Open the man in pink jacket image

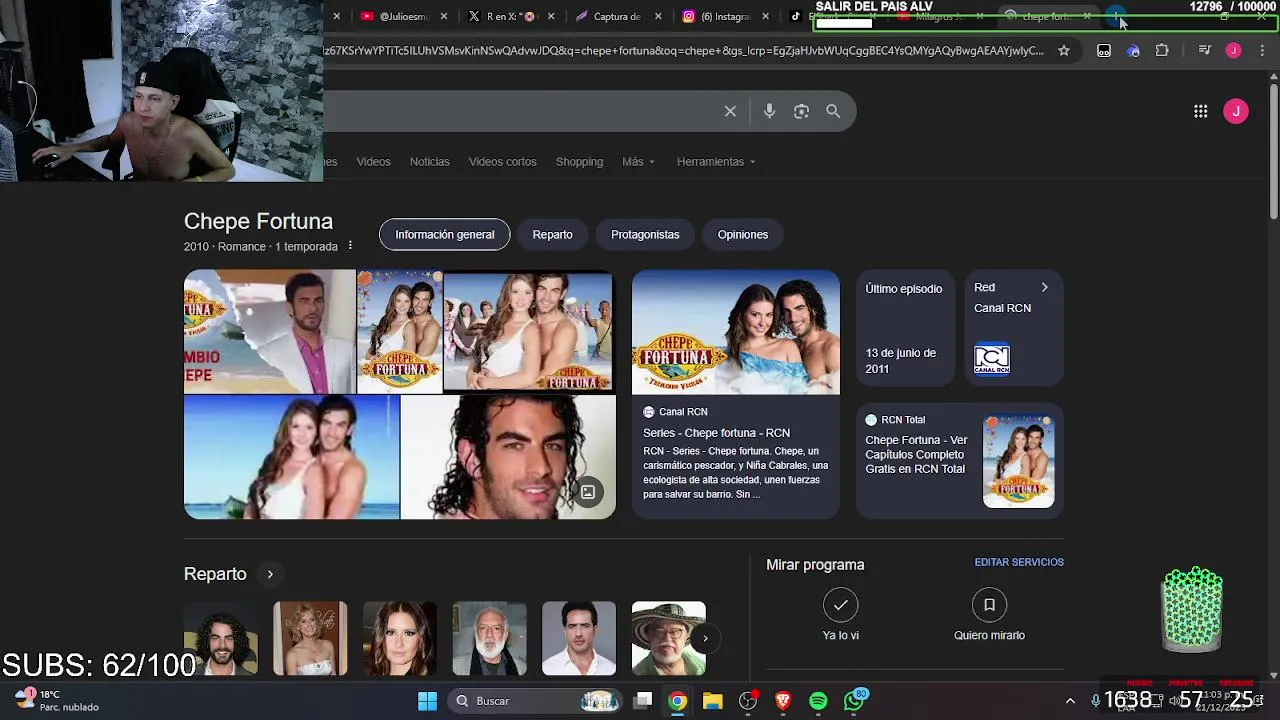pyautogui.click(x=269, y=331)
